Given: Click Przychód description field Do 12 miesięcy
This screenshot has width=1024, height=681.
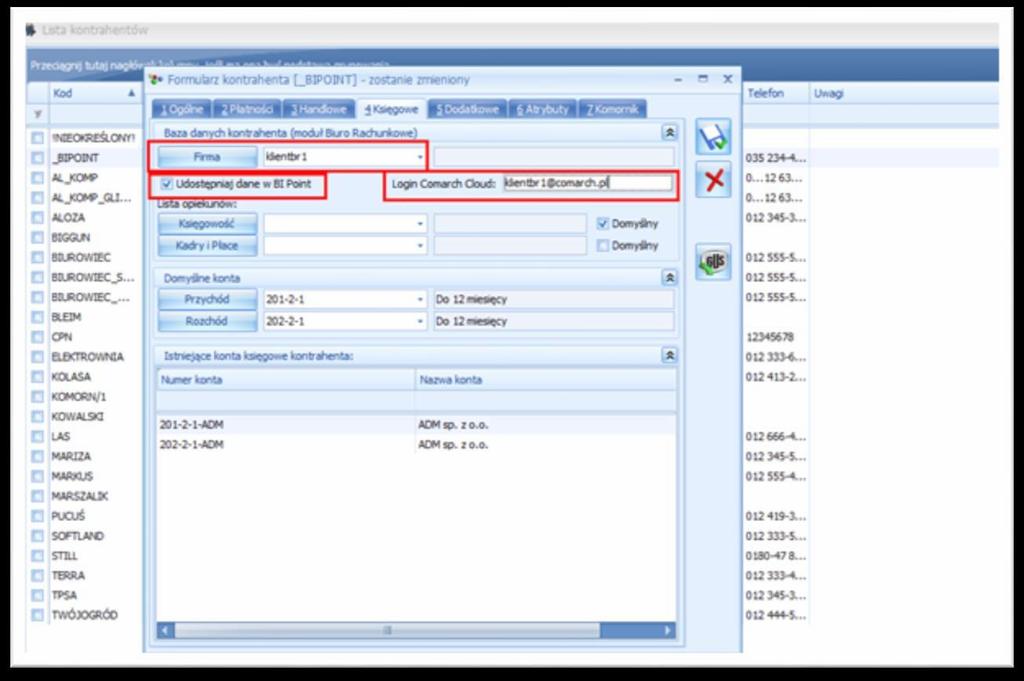Looking at the screenshot, I should pyautogui.click(x=553, y=300).
